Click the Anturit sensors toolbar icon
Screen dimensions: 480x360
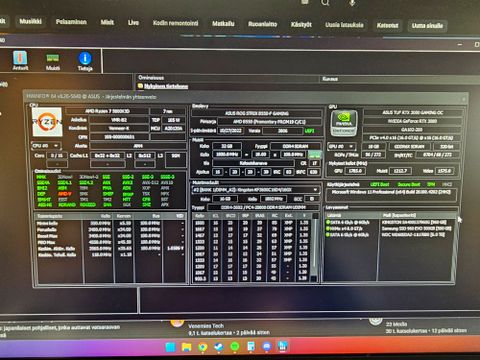coord(20,60)
